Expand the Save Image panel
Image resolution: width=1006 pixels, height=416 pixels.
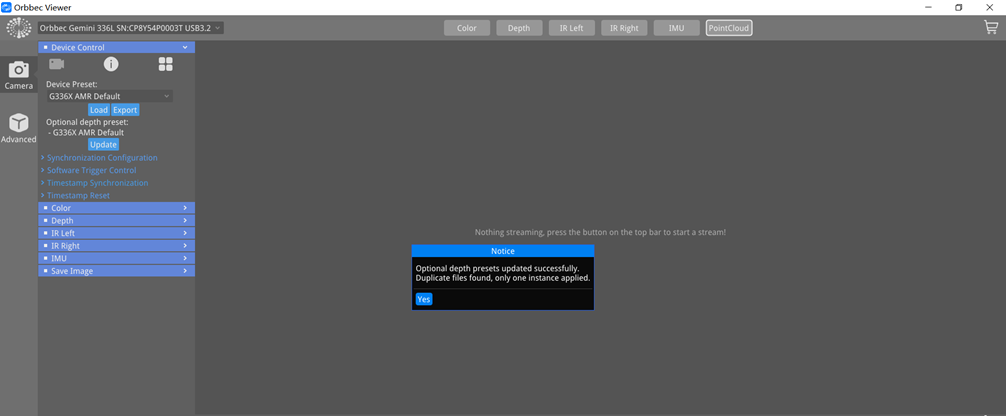116,271
